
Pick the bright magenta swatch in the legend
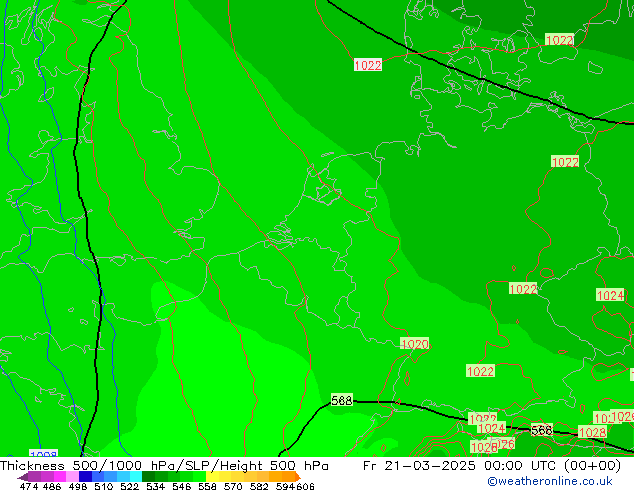pos(60,476)
